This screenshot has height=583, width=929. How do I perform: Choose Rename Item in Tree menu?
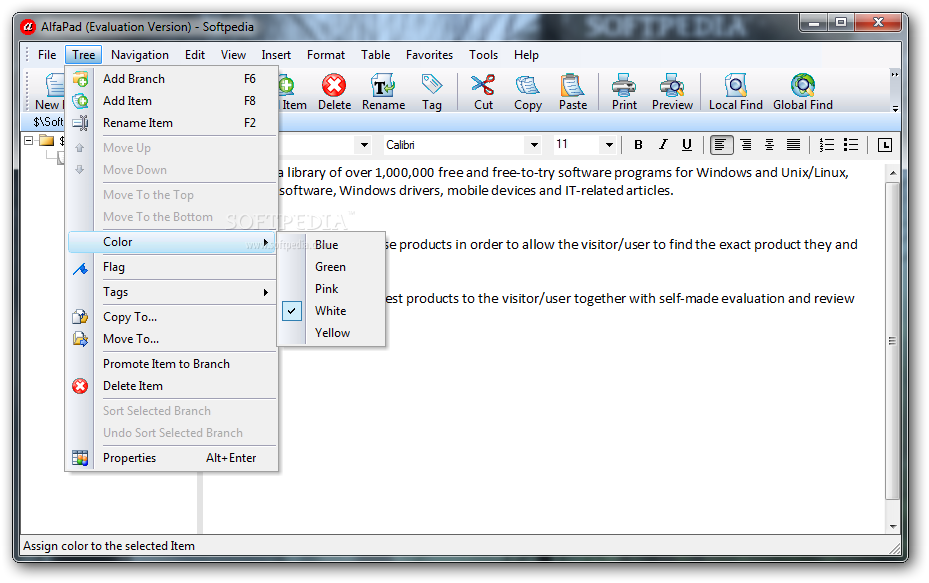(x=172, y=123)
